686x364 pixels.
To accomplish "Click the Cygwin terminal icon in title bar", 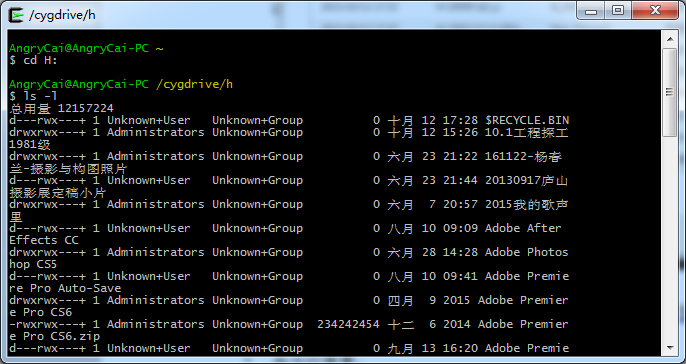I will pyautogui.click(x=16, y=15).
